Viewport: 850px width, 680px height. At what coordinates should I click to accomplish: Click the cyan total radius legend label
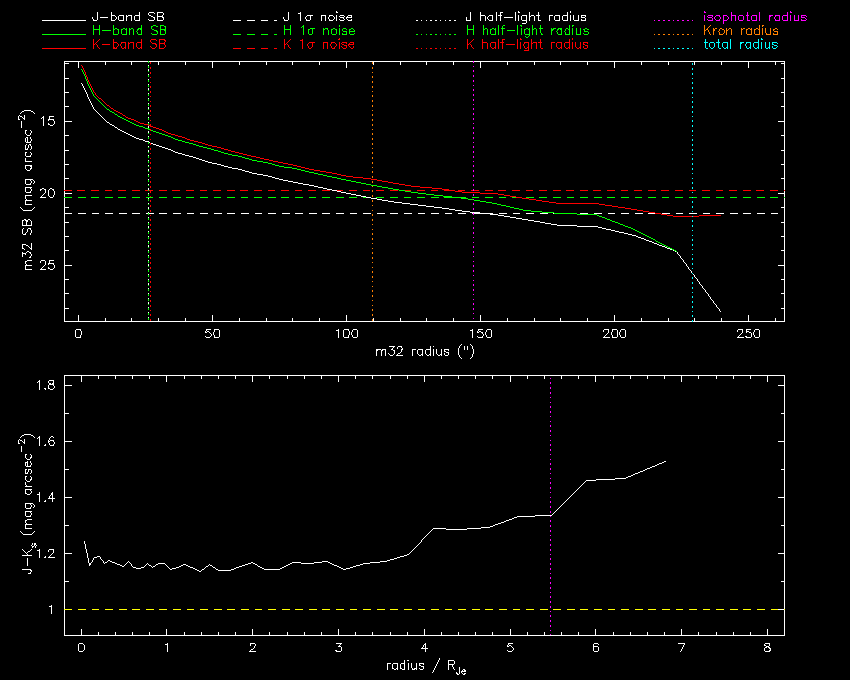[739, 45]
